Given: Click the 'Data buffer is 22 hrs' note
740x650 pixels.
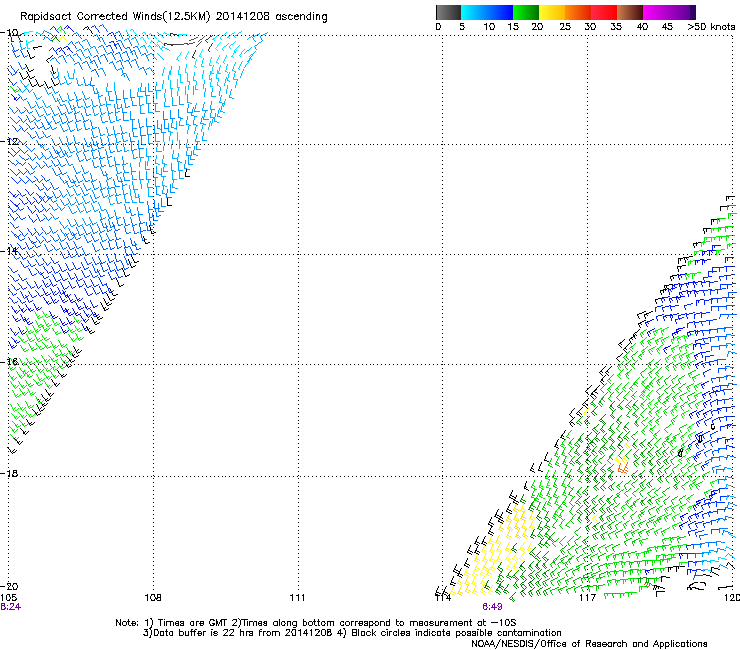Looking at the screenshot, I should [238, 633].
